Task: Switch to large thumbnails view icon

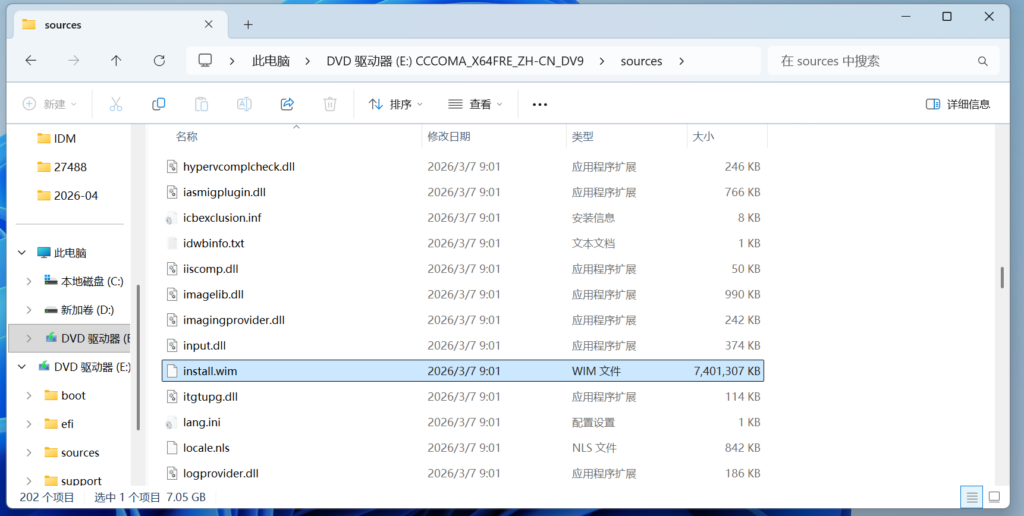Action: pos(995,497)
